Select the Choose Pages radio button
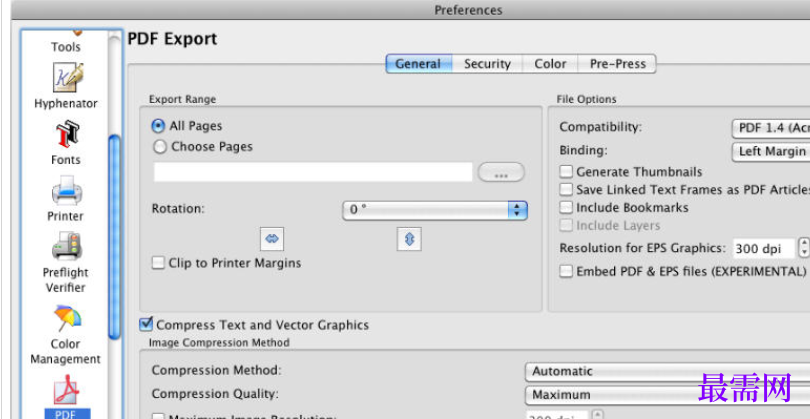The image size is (810, 419). [x=160, y=147]
